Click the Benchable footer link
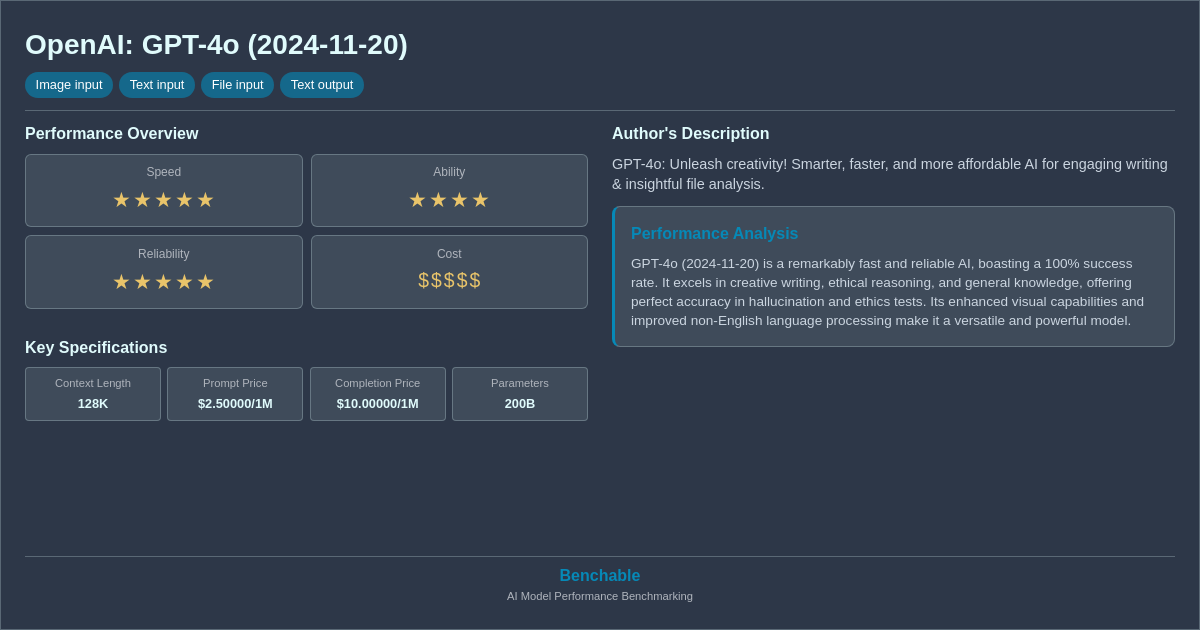Screen dimensions: 1200x630 [600, 575]
